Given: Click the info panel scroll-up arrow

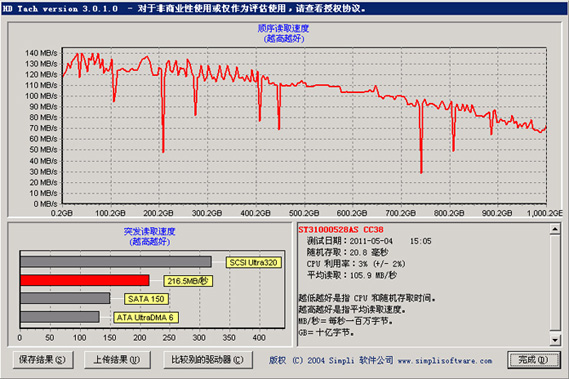Looking at the screenshot, I should (555, 229).
